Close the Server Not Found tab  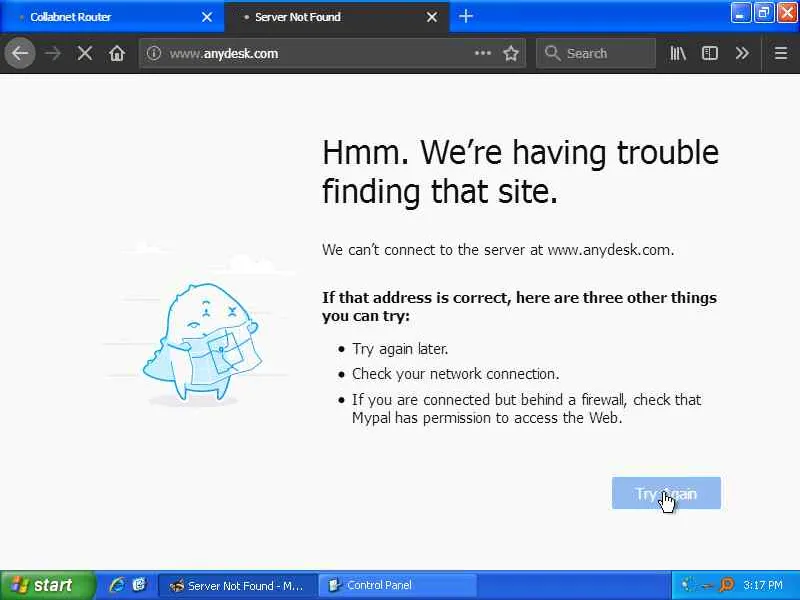(432, 17)
